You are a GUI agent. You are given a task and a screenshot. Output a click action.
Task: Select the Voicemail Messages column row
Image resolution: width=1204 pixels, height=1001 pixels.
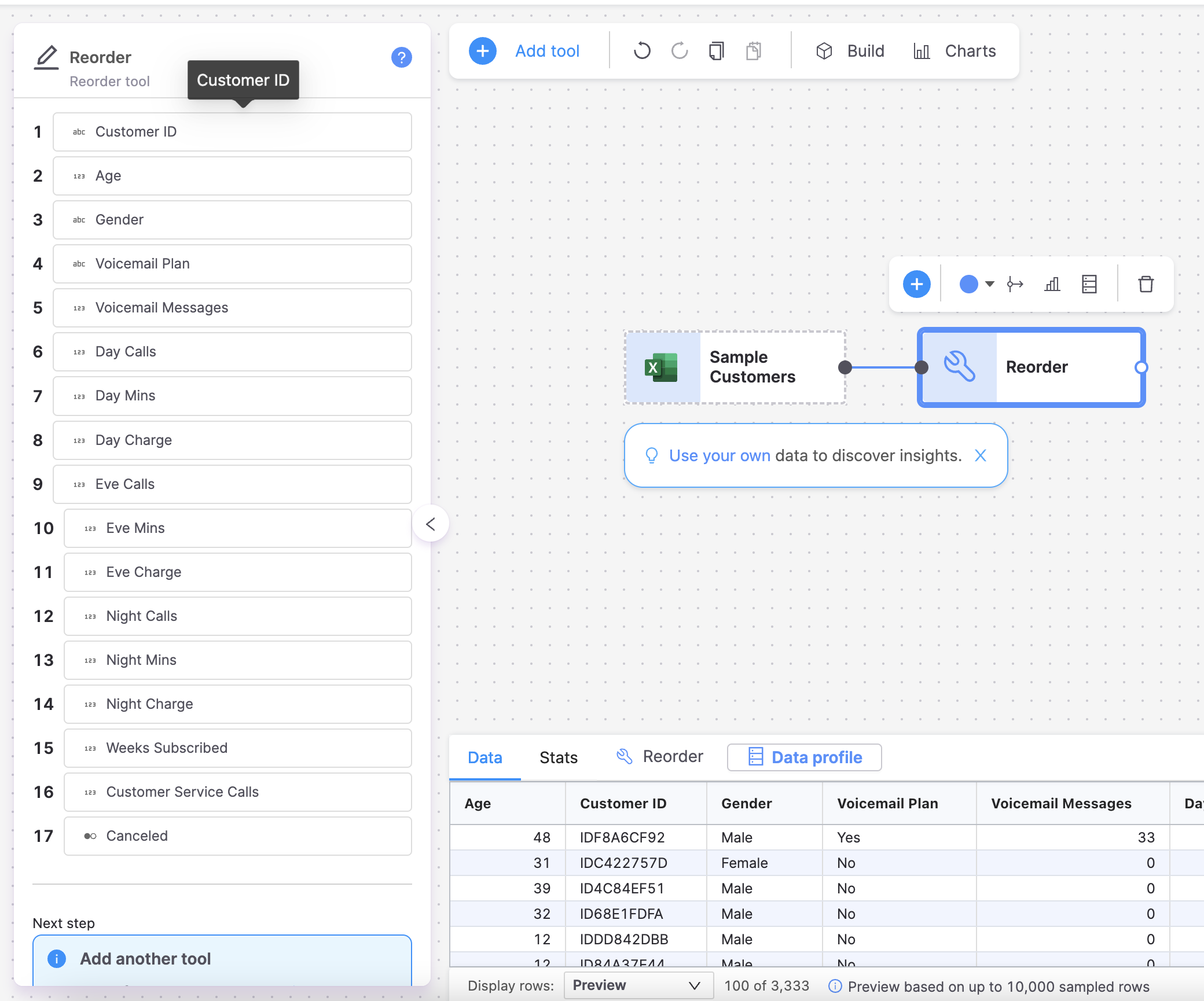tap(232, 308)
